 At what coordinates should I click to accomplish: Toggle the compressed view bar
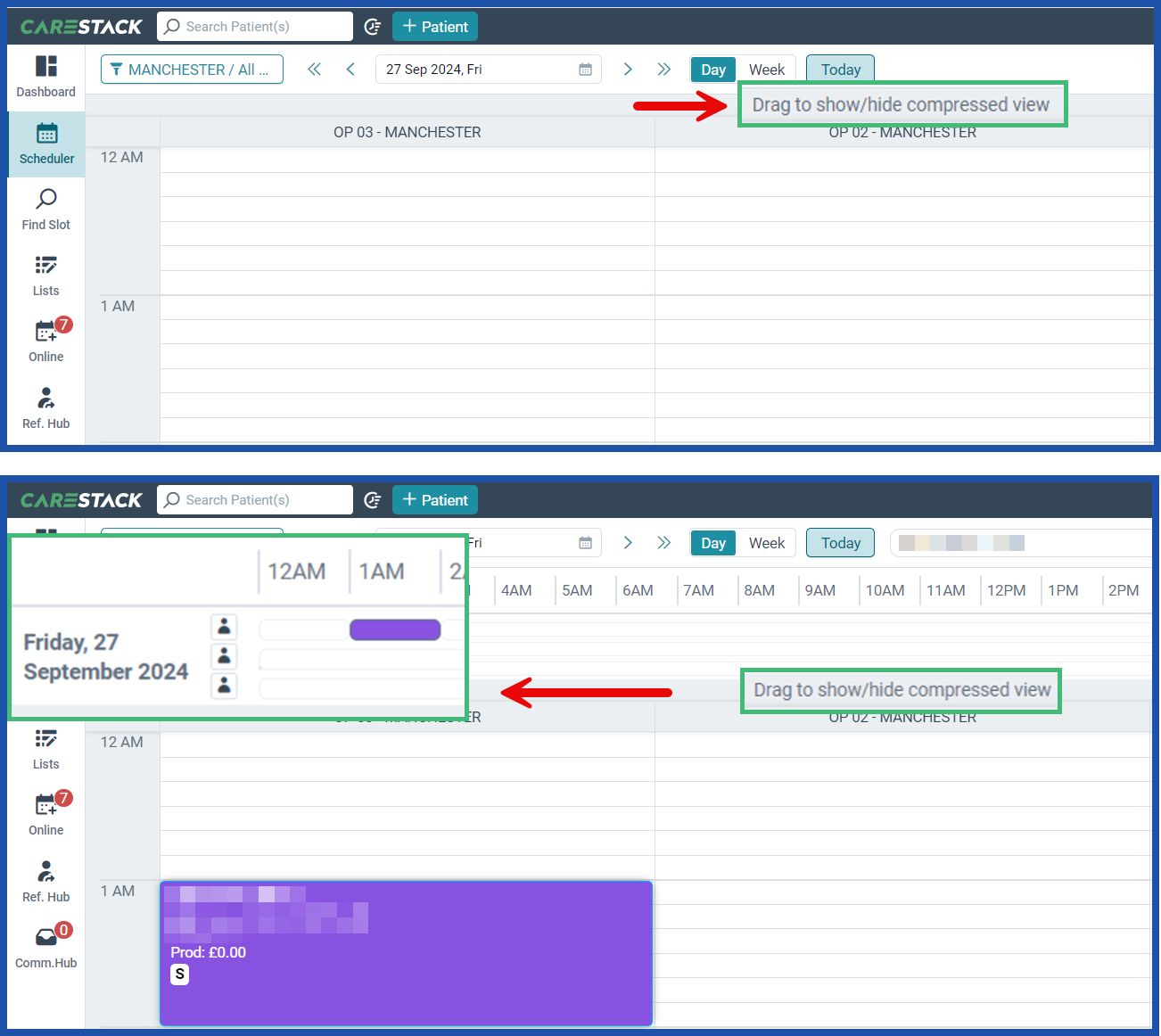click(x=902, y=104)
